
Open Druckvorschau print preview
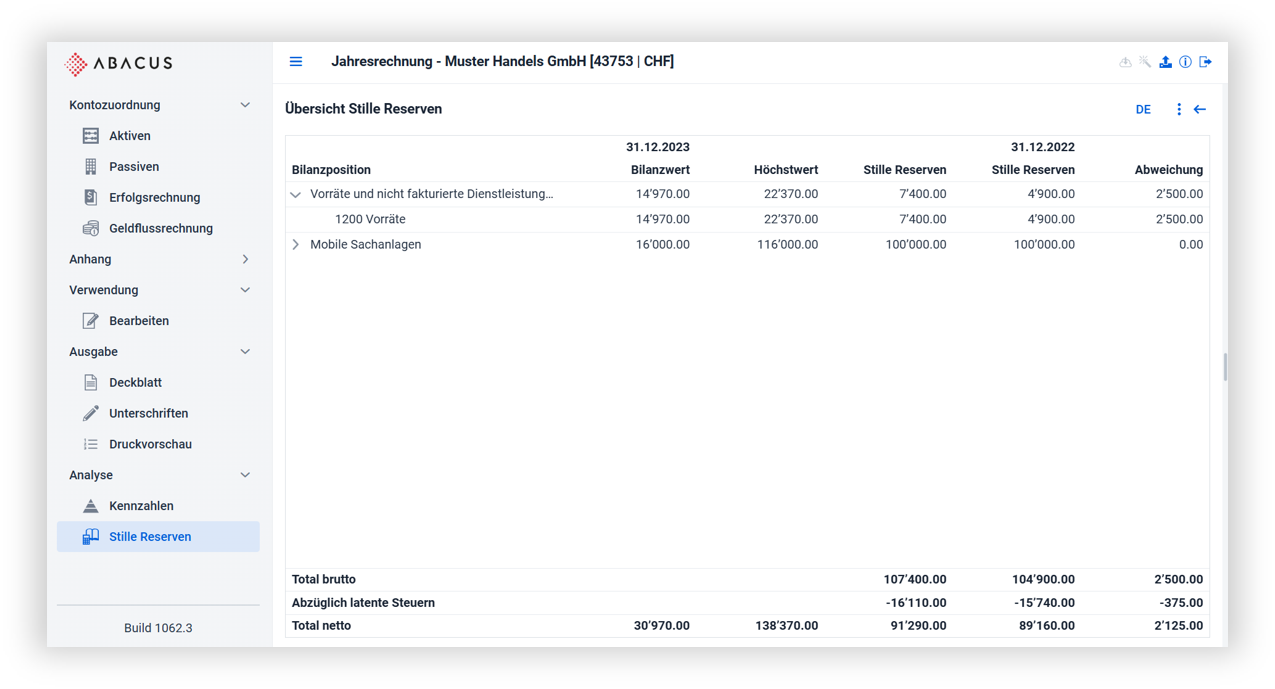(150, 444)
